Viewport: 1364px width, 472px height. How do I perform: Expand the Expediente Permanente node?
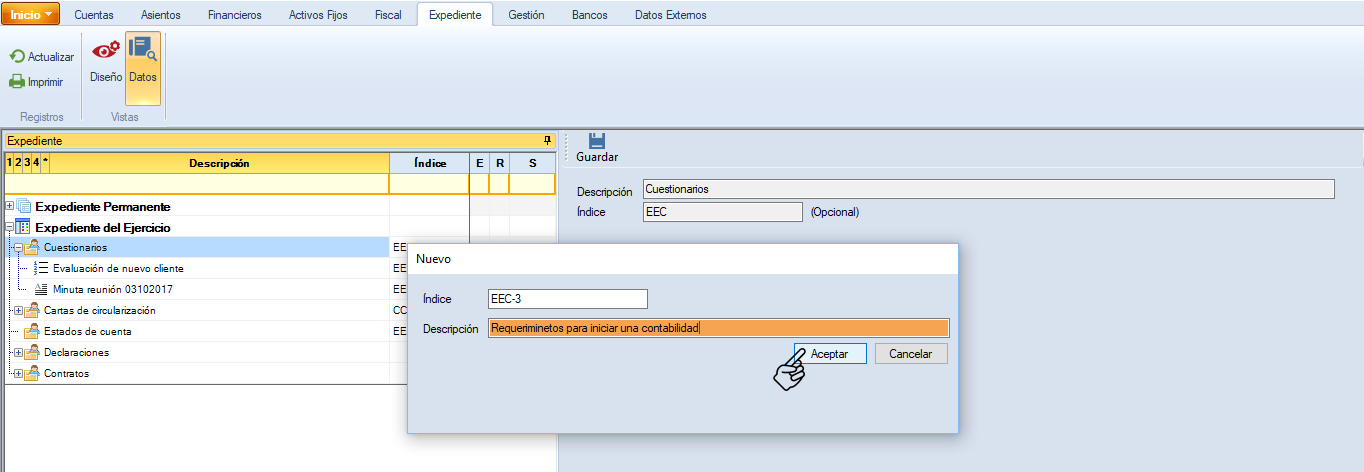[10, 206]
